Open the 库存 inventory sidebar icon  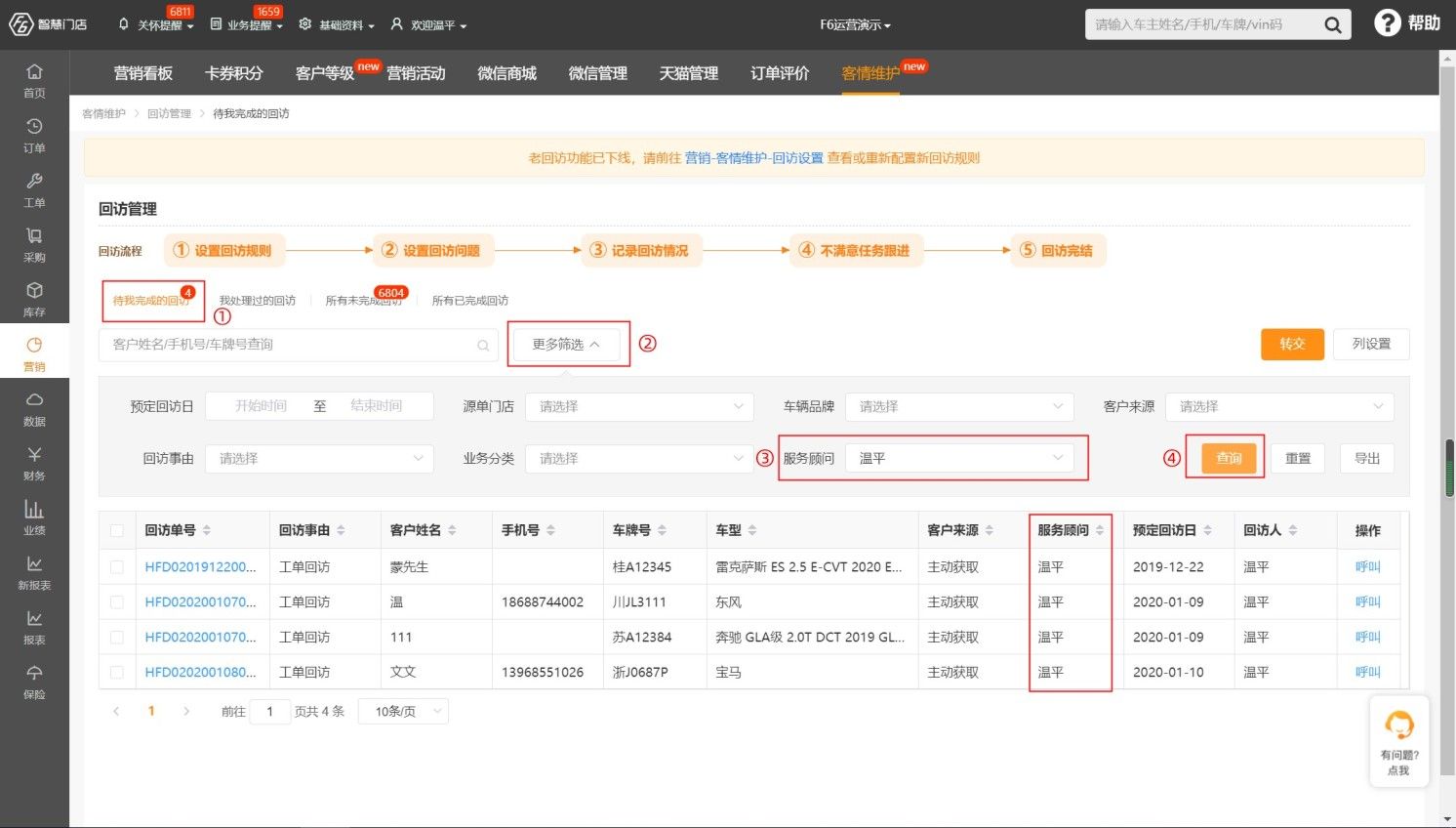[x=34, y=299]
